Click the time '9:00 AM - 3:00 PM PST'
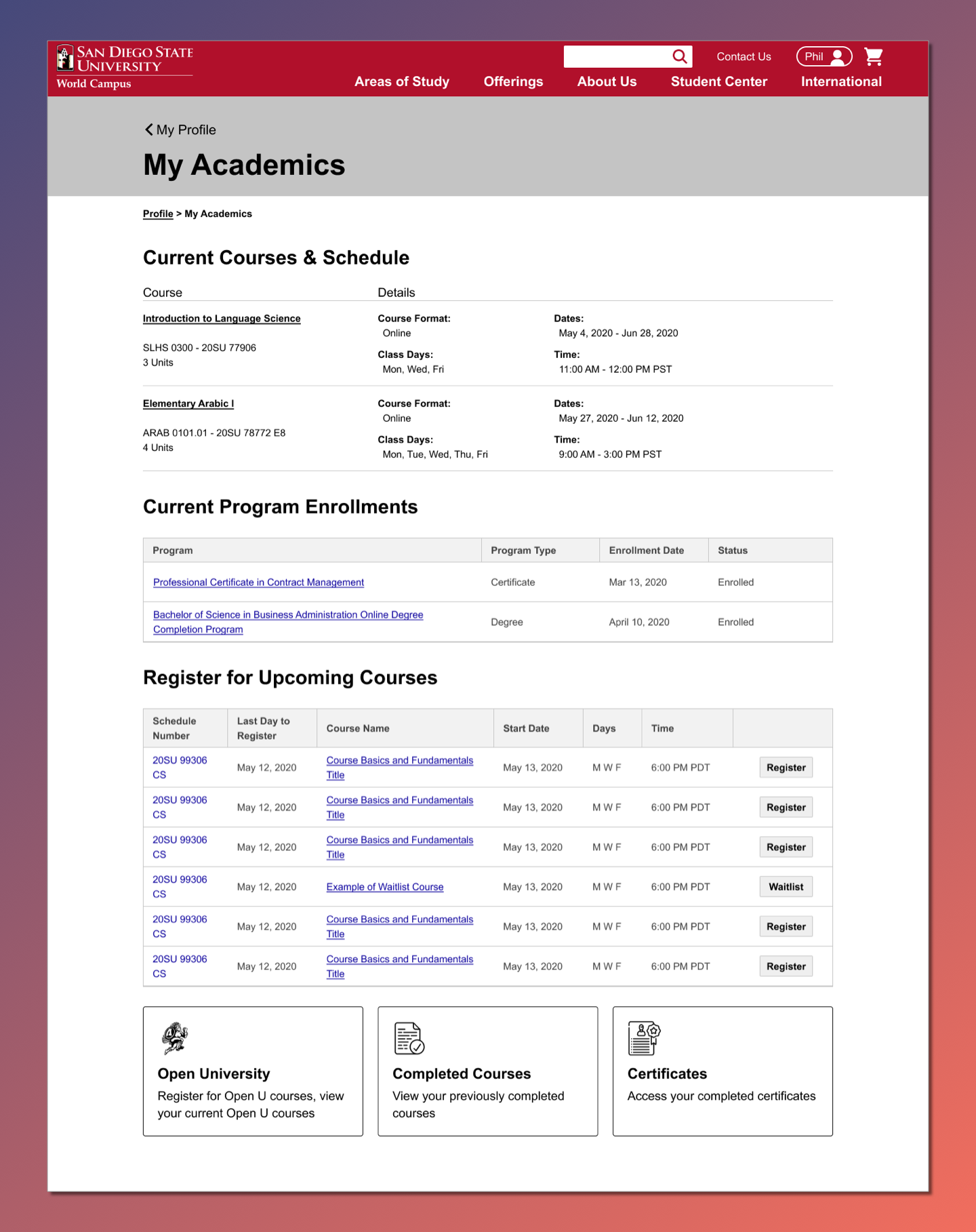 point(610,454)
